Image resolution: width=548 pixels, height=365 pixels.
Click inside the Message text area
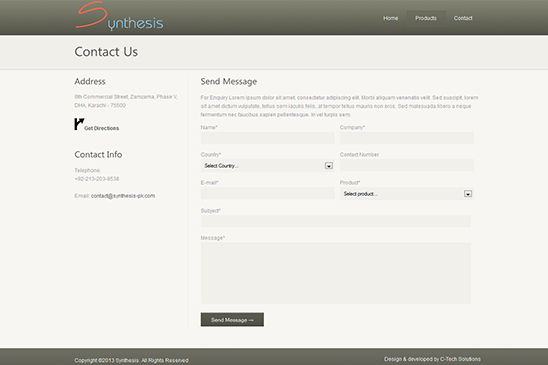click(x=336, y=273)
